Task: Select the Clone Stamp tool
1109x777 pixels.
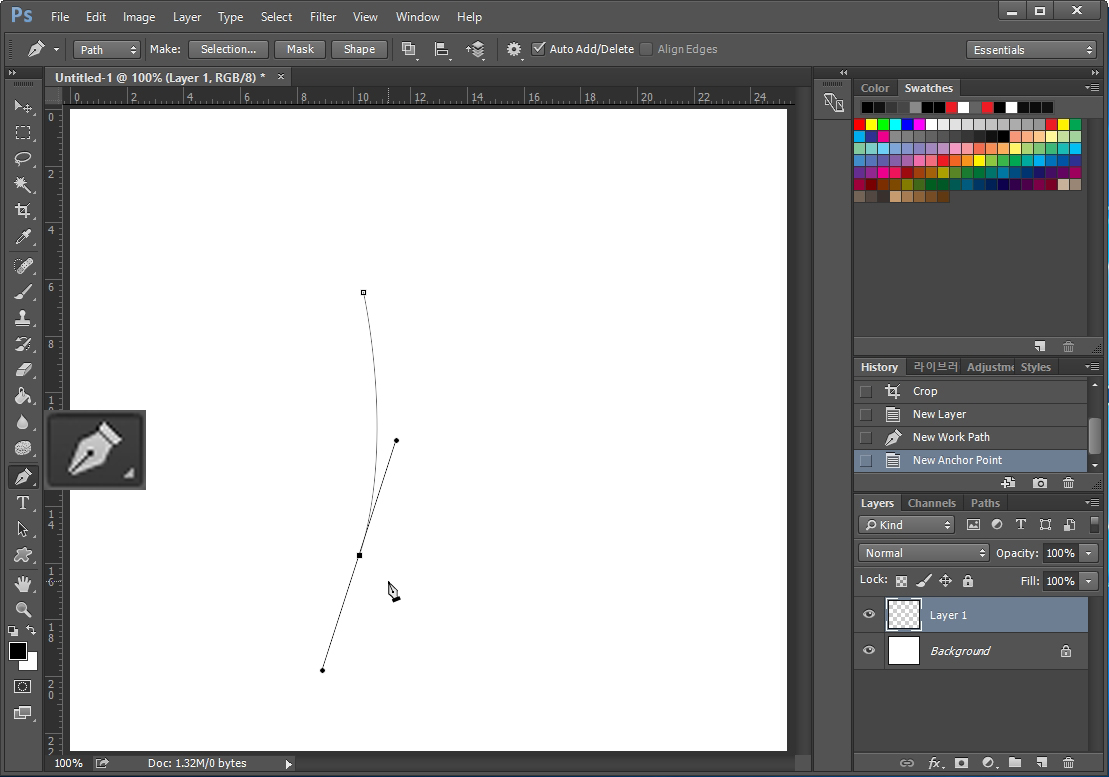Action: click(23, 318)
